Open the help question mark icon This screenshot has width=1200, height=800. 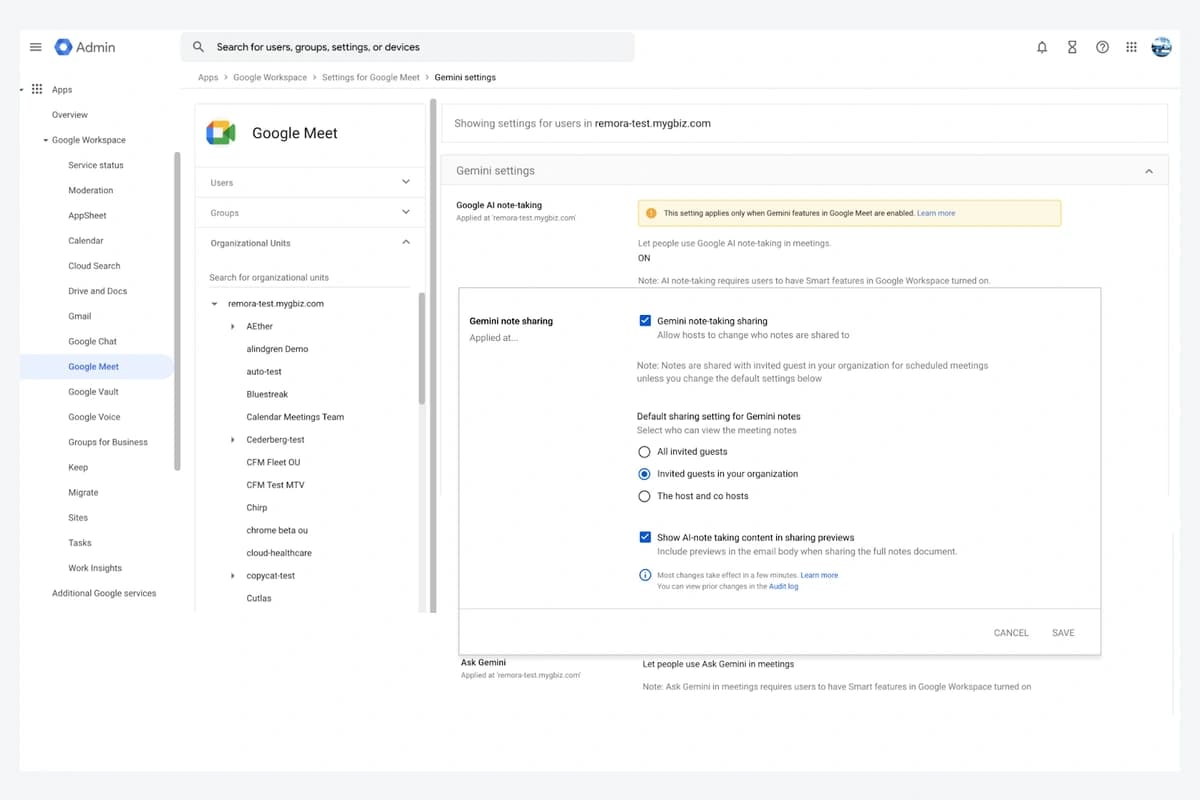(x=1102, y=47)
